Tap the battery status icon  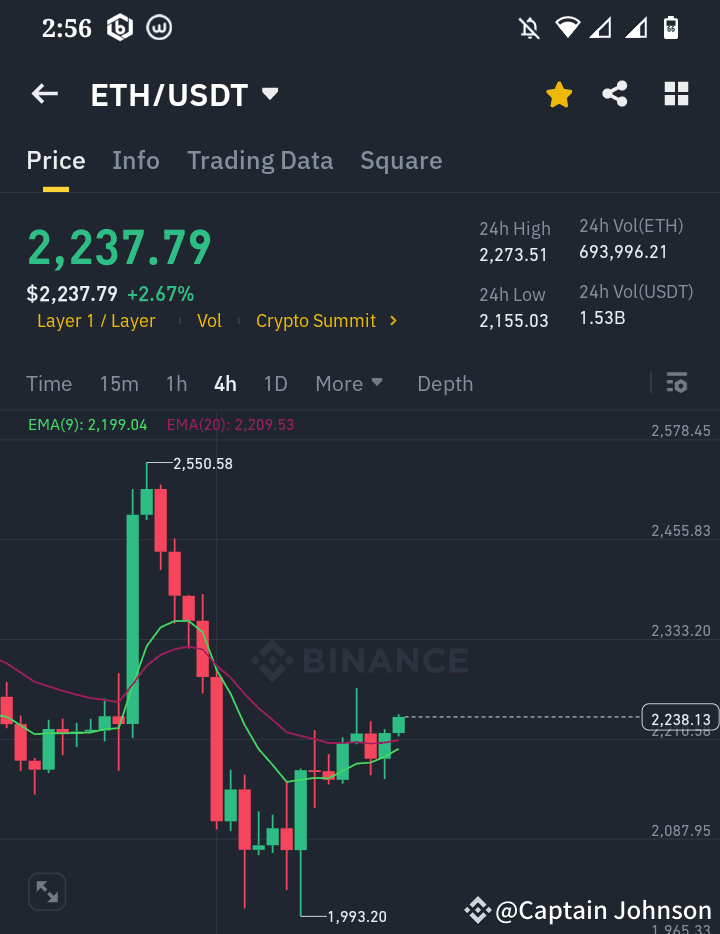(x=671, y=27)
